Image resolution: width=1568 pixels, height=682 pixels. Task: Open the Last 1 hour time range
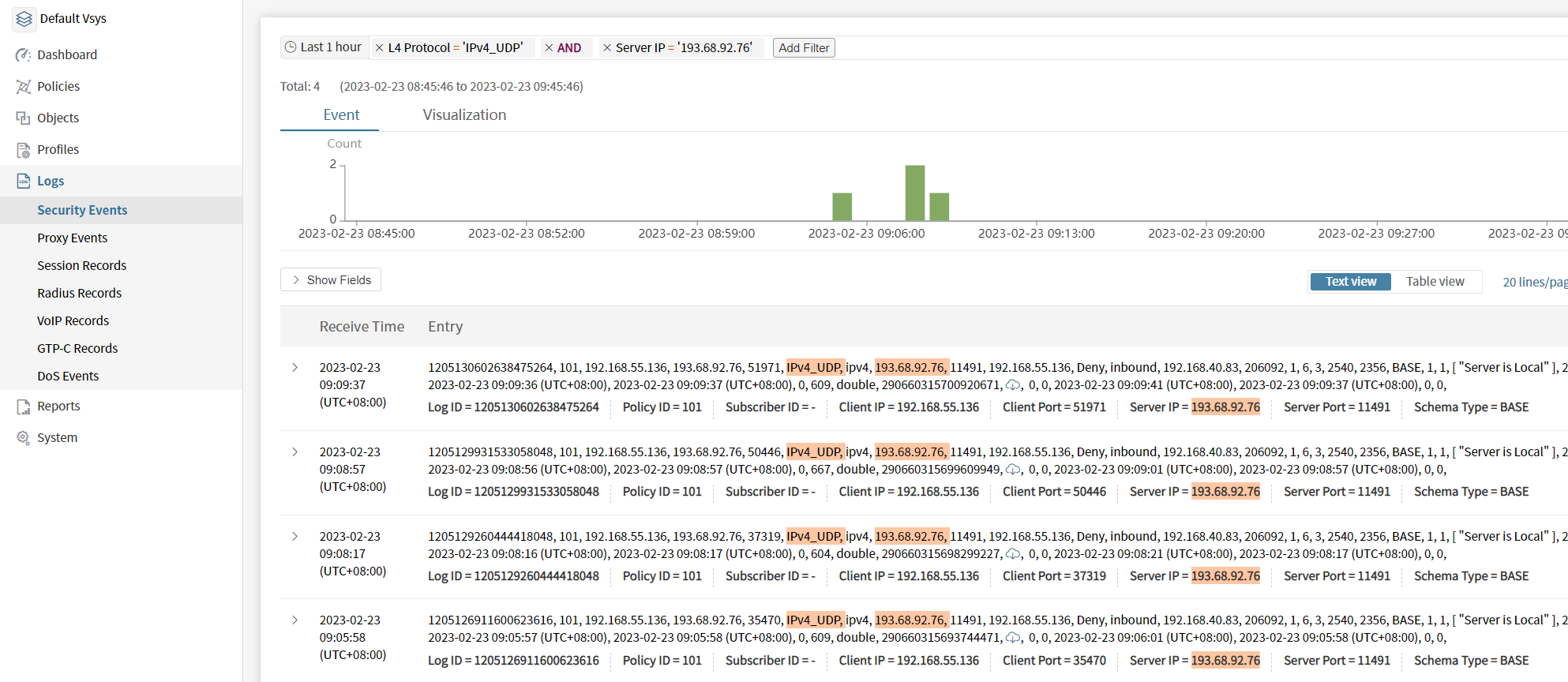(x=324, y=47)
